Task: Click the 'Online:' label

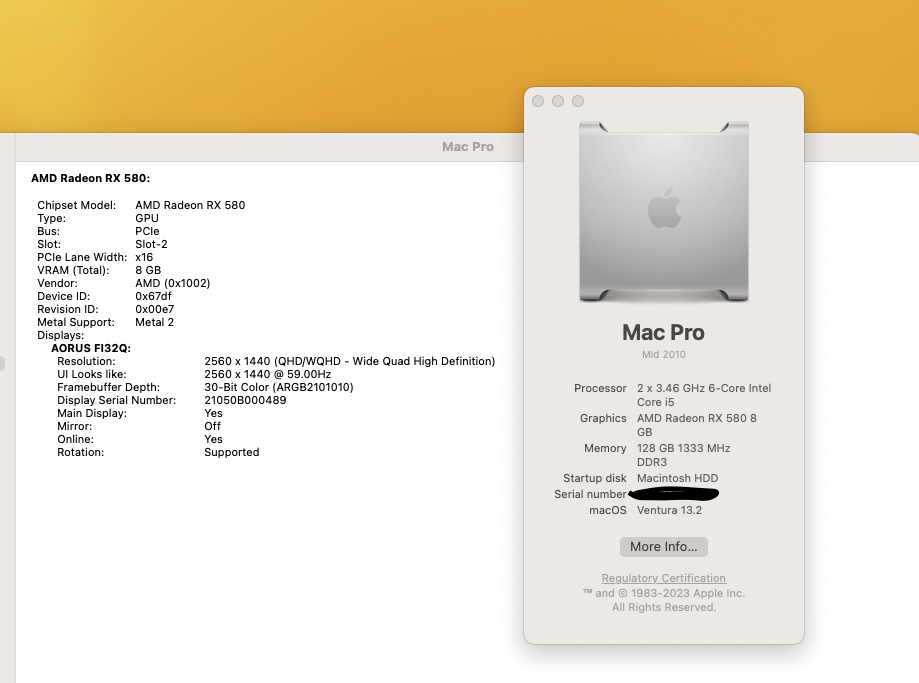Action: [75, 439]
